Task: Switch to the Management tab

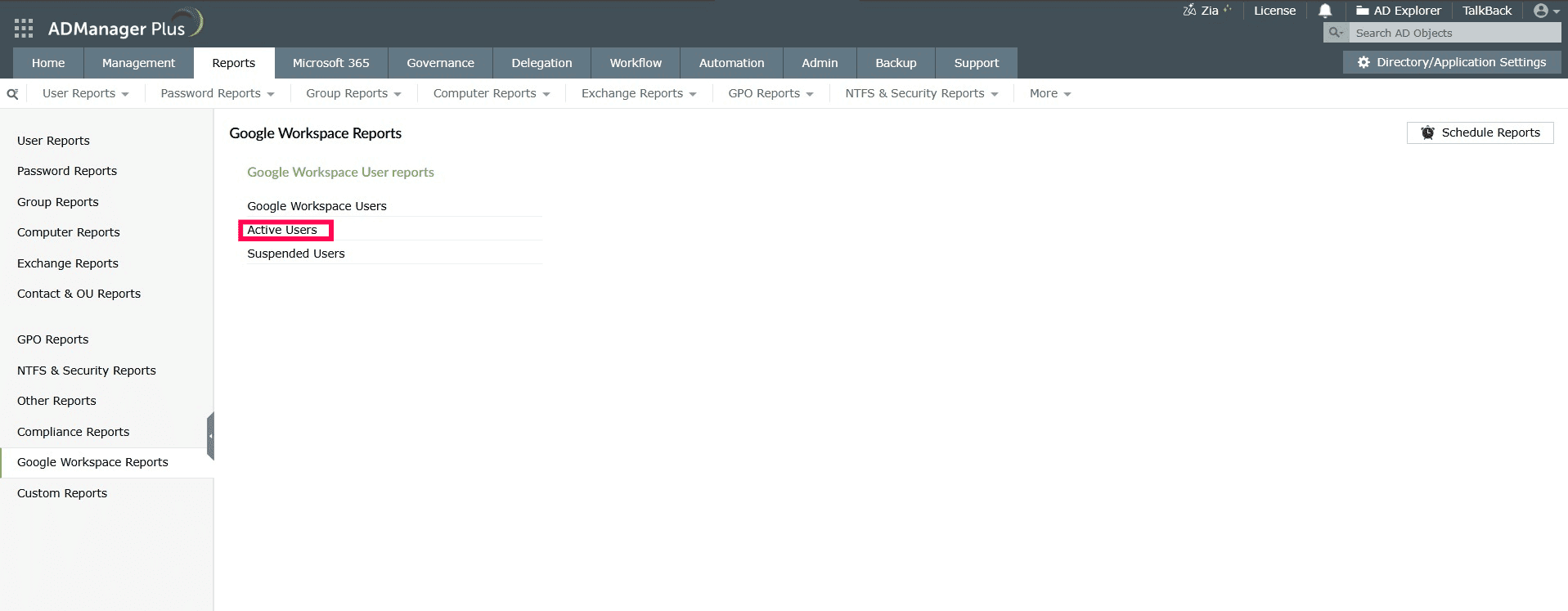Action: 138,63
